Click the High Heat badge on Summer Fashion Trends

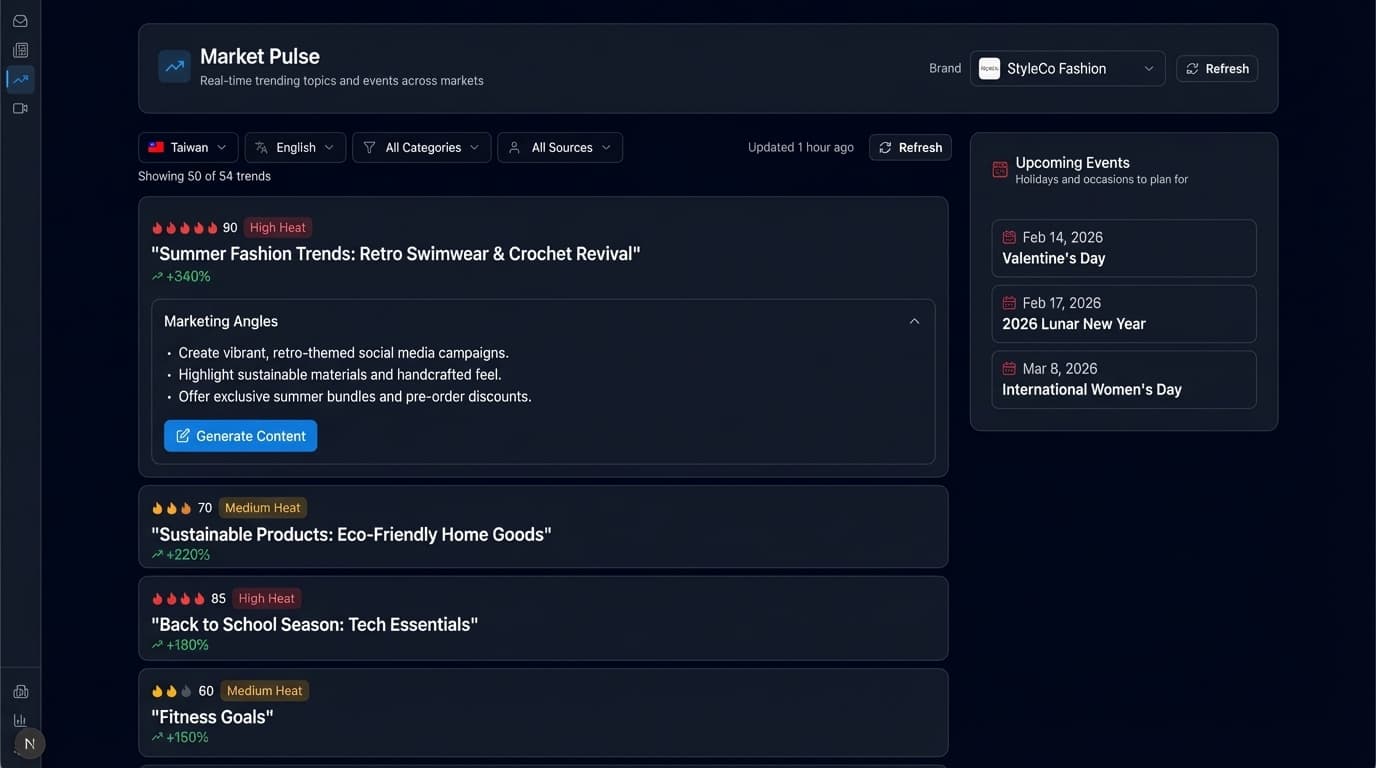pos(277,227)
